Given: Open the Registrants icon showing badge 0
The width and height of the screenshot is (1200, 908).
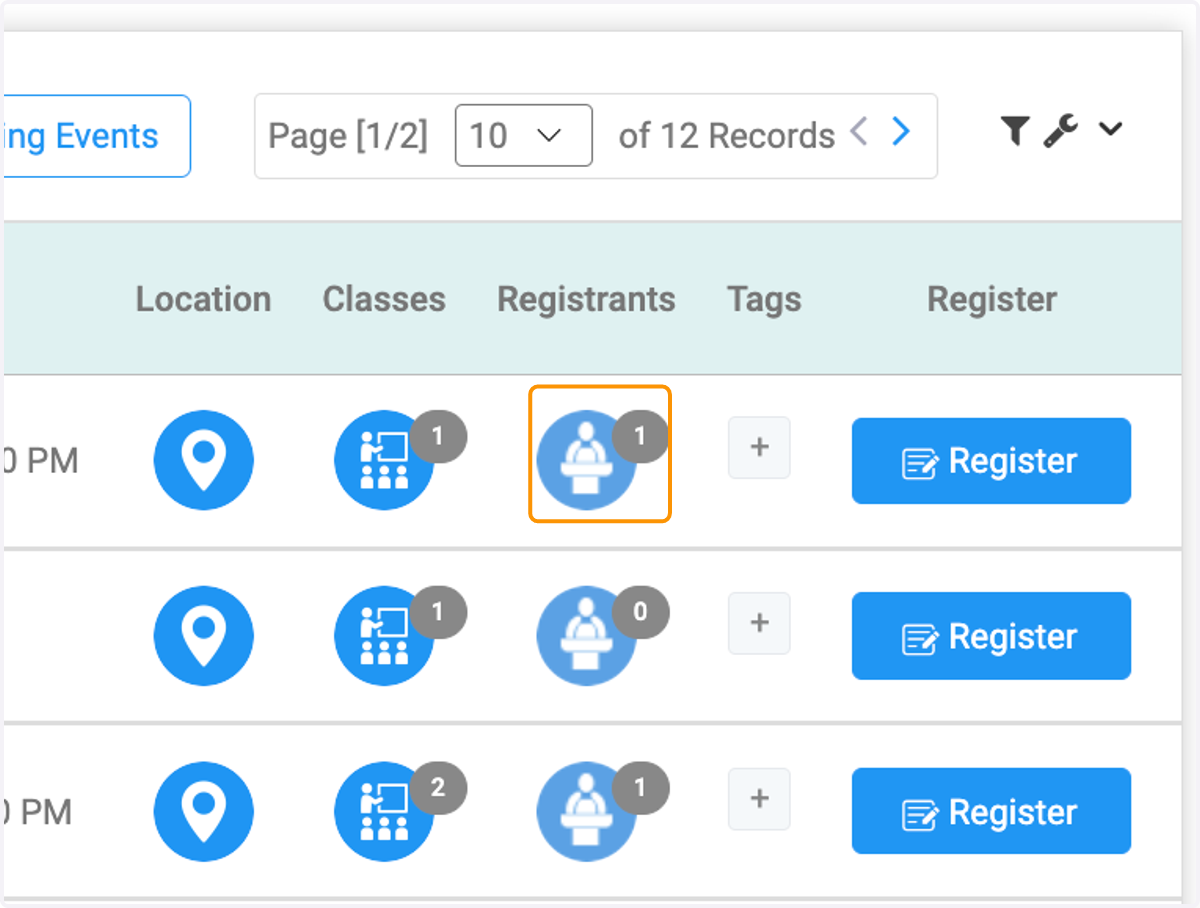Looking at the screenshot, I should 587,636.
